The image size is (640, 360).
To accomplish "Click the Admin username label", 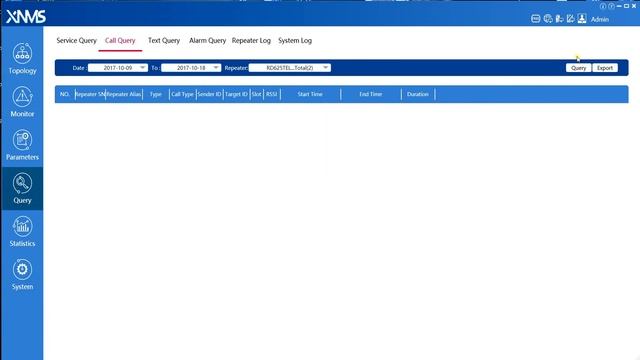I will pyautogui.click(x=600, y=19).
